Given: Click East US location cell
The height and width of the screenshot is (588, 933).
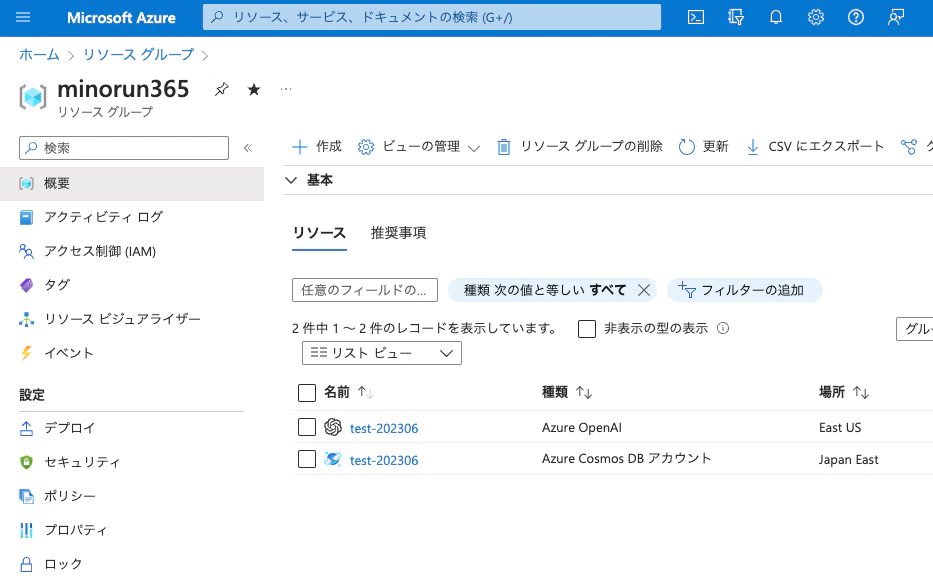Looking at the screenshot, I should pos(840,427).
